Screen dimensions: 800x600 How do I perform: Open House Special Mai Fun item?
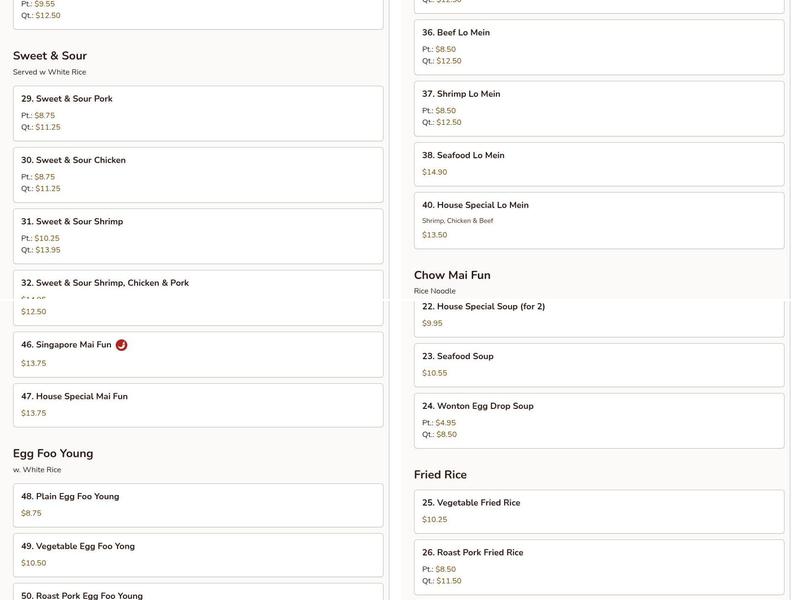click(x=196, y=404)
